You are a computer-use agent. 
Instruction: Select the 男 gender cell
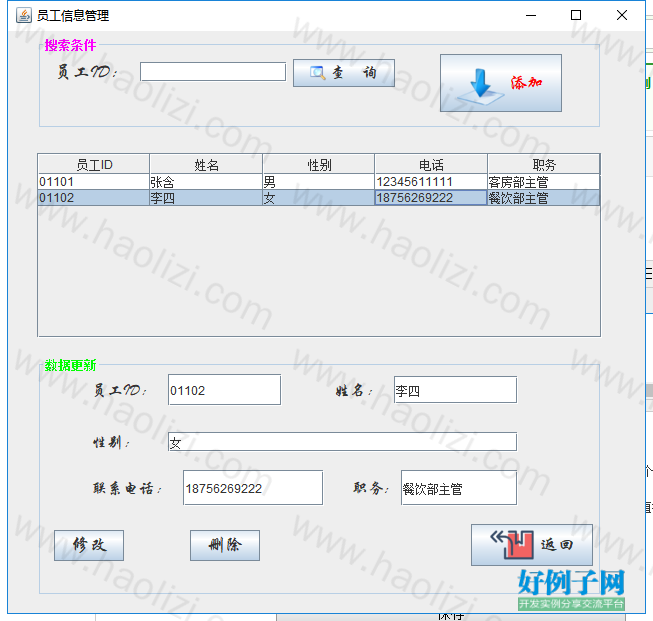[319, 182]
